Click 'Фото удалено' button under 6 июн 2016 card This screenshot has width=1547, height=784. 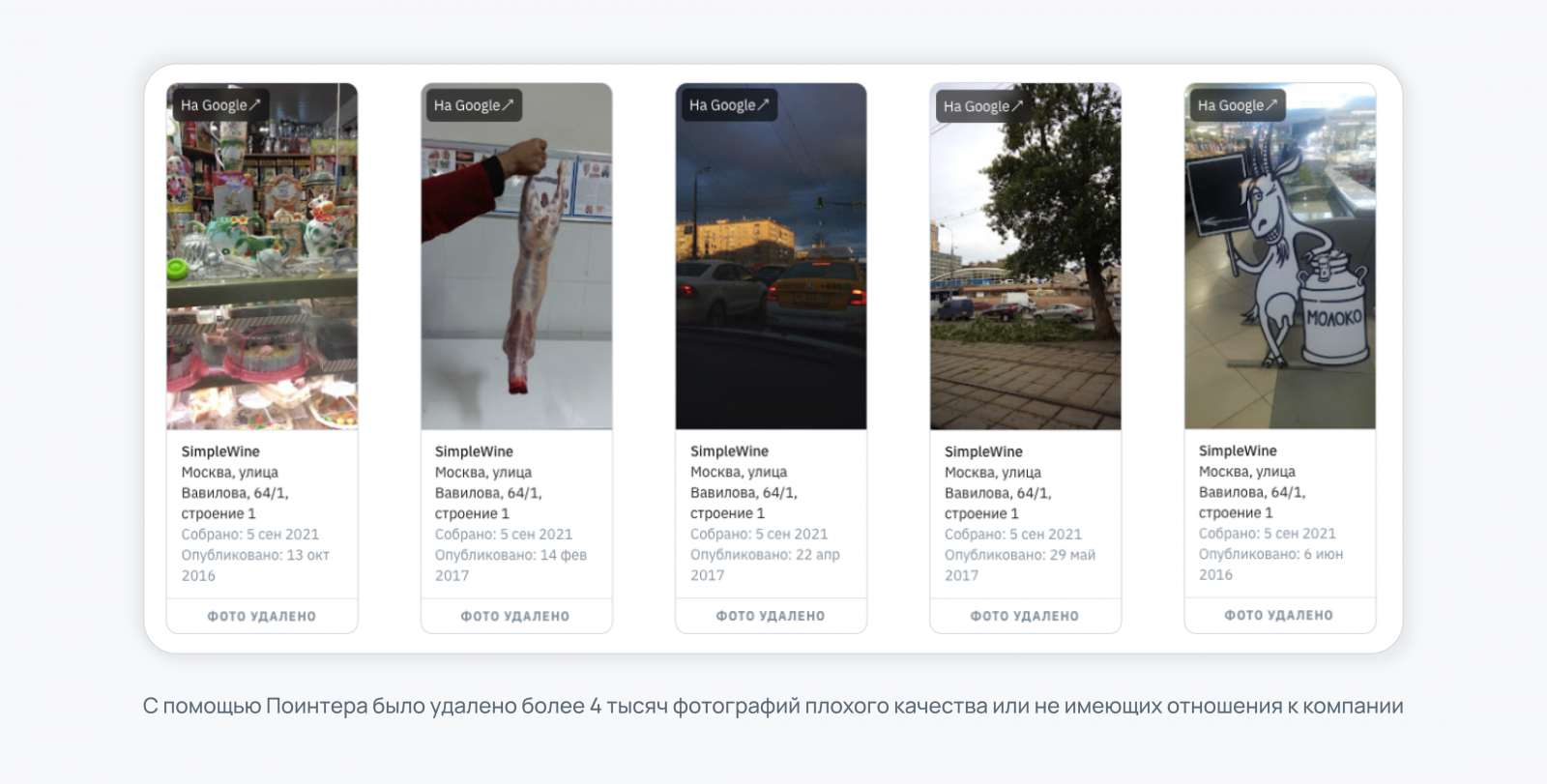[1279, 615]
